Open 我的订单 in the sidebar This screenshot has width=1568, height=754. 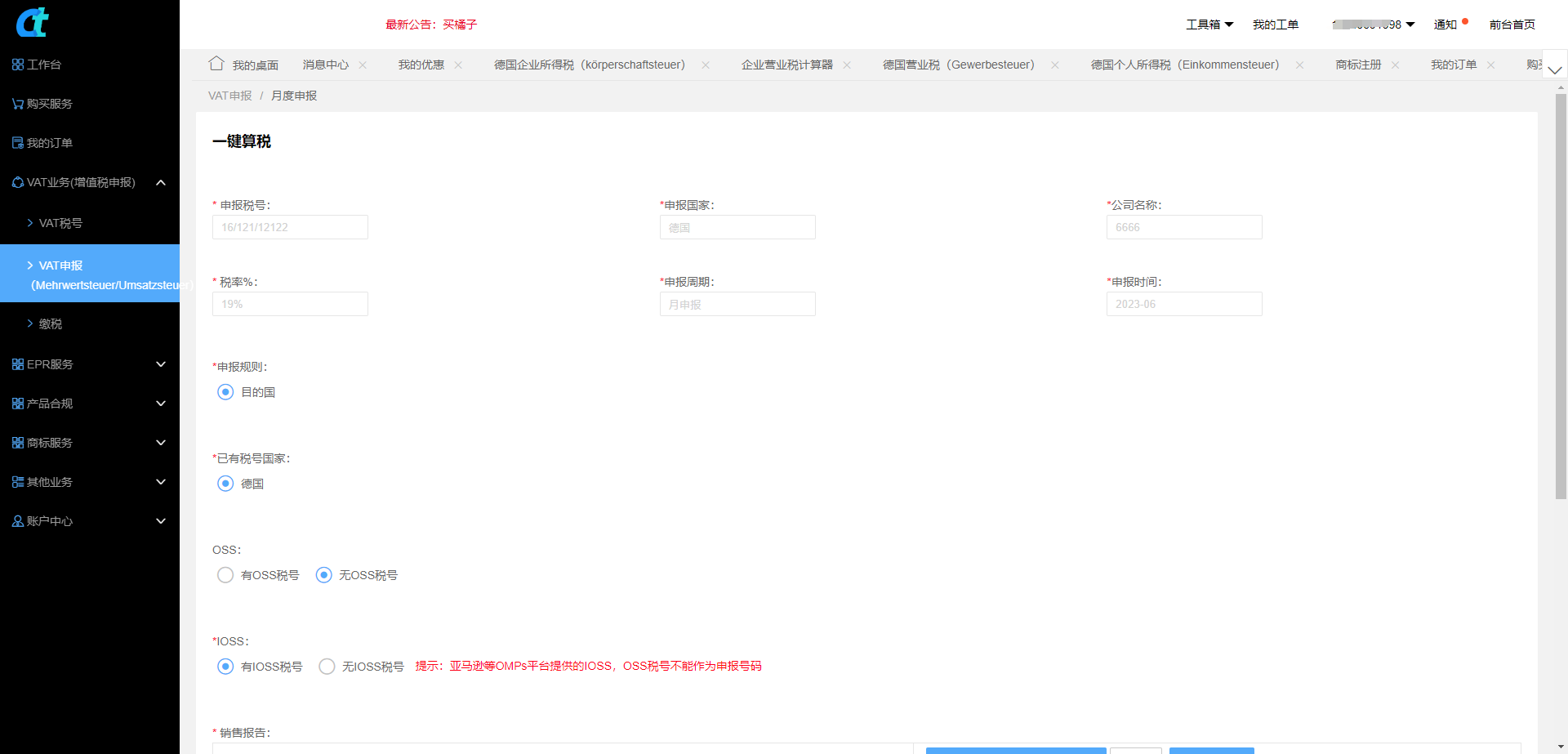click(x=90, y=143)
